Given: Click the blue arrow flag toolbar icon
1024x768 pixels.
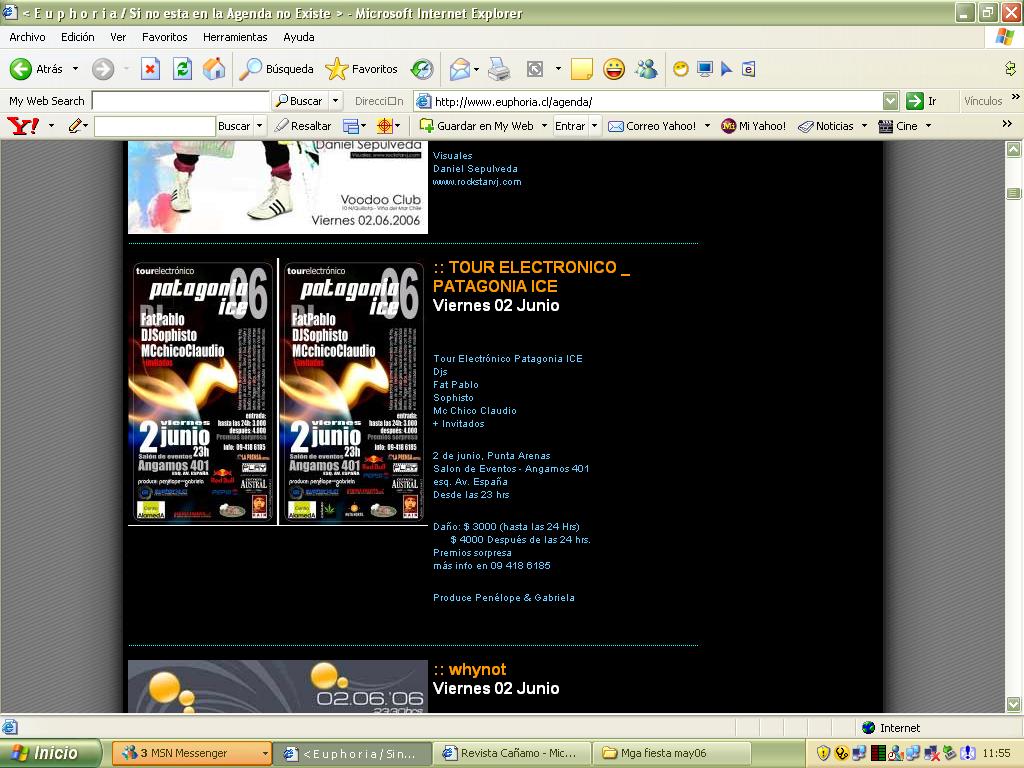Looking at the screenshot, I should (x=726, y=69).
